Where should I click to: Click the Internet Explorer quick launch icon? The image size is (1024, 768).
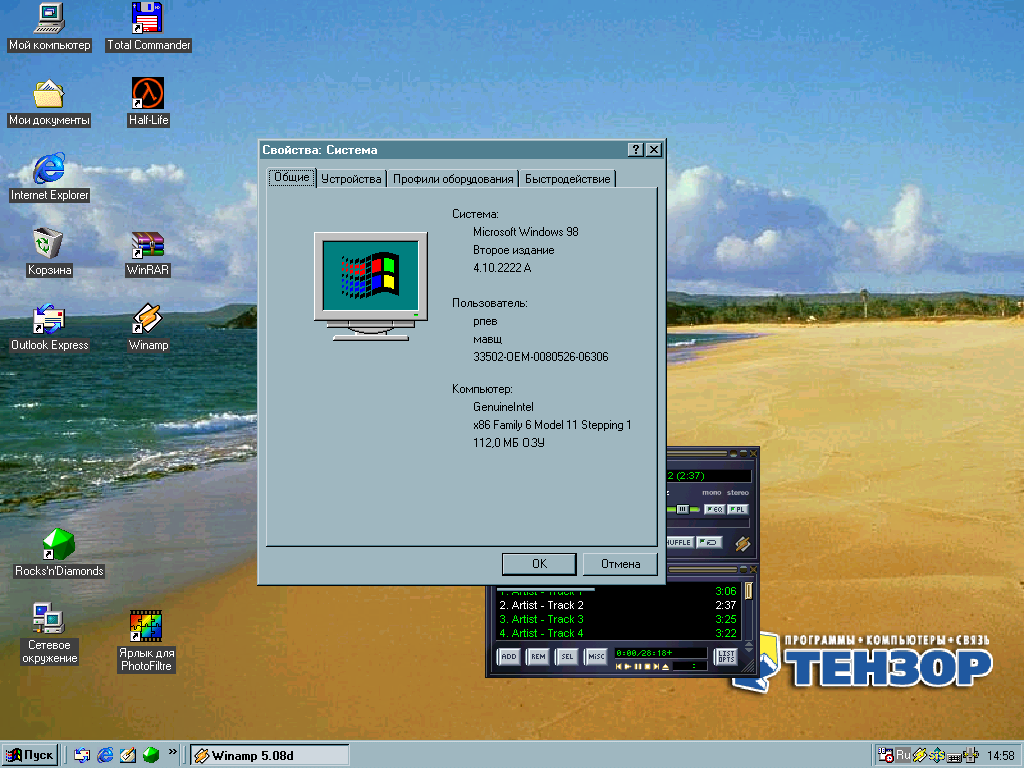tap(105, 755)
